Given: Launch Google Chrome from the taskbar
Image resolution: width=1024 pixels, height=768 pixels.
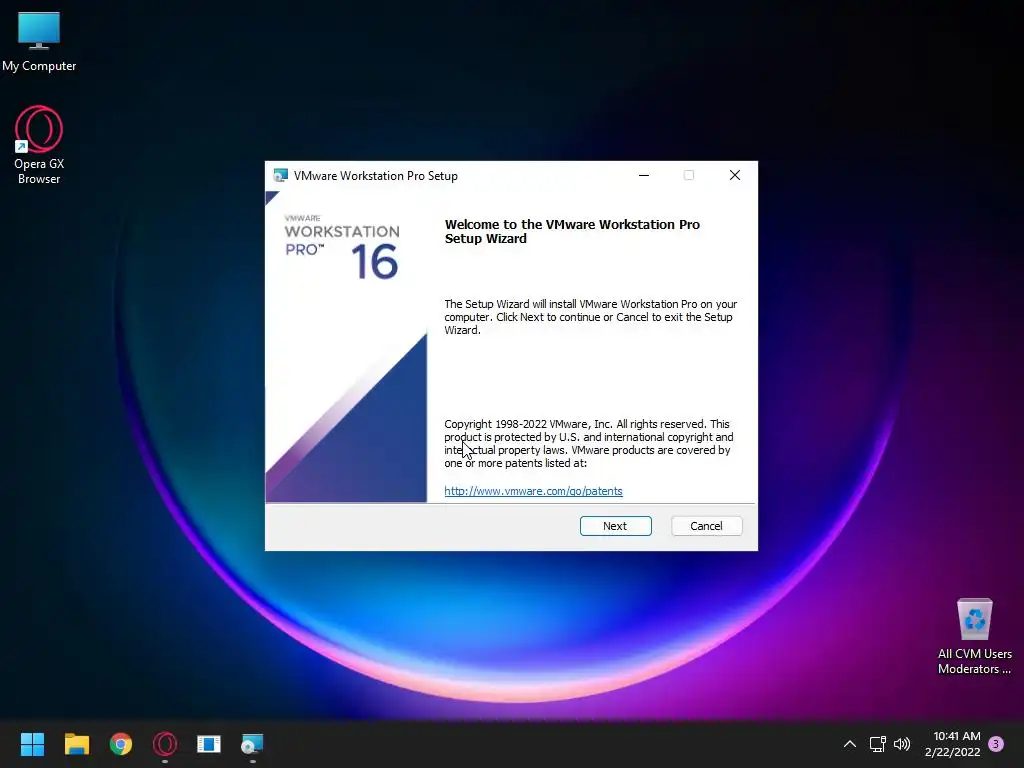Looking at the screenshot, I should coord(121,744).
